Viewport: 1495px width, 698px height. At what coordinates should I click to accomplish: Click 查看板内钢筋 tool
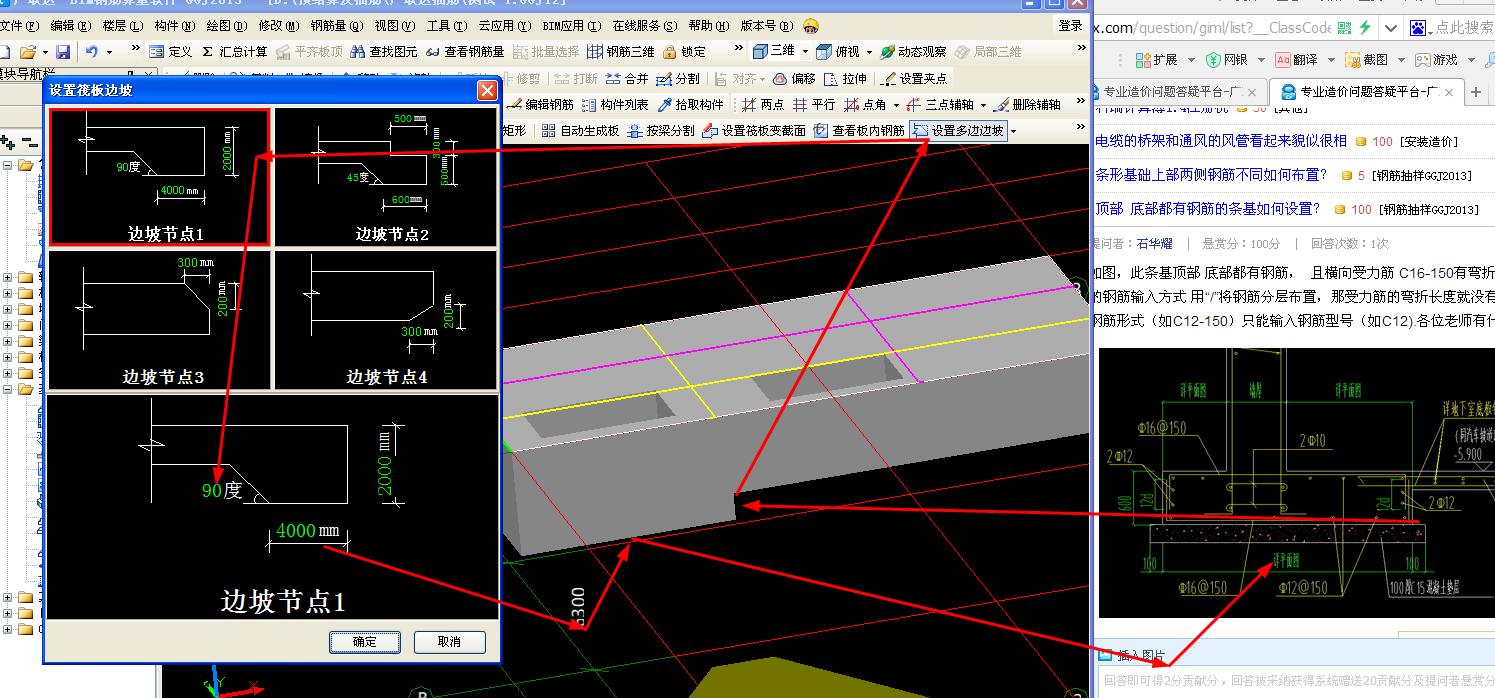(x=860, y=130)
